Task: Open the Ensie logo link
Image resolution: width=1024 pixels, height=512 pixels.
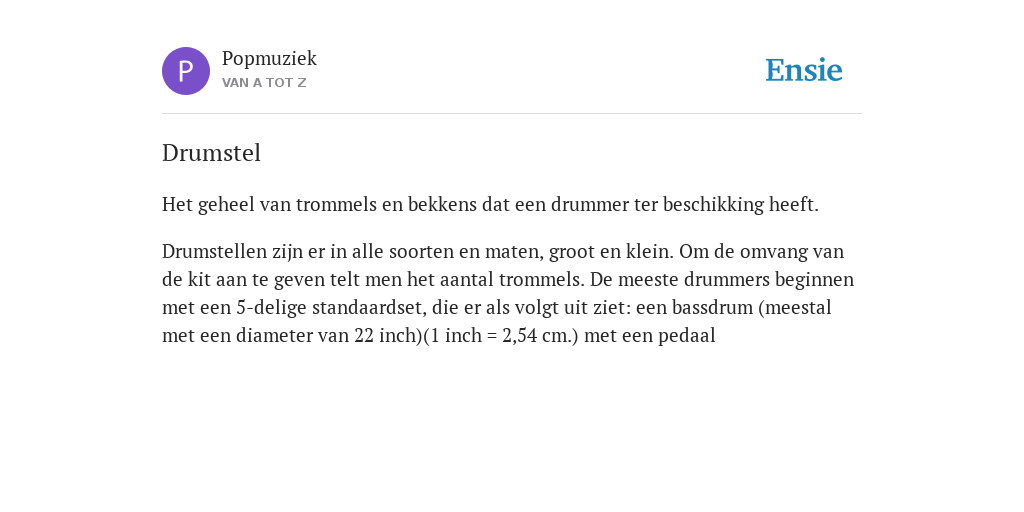Action: [804, 71]
